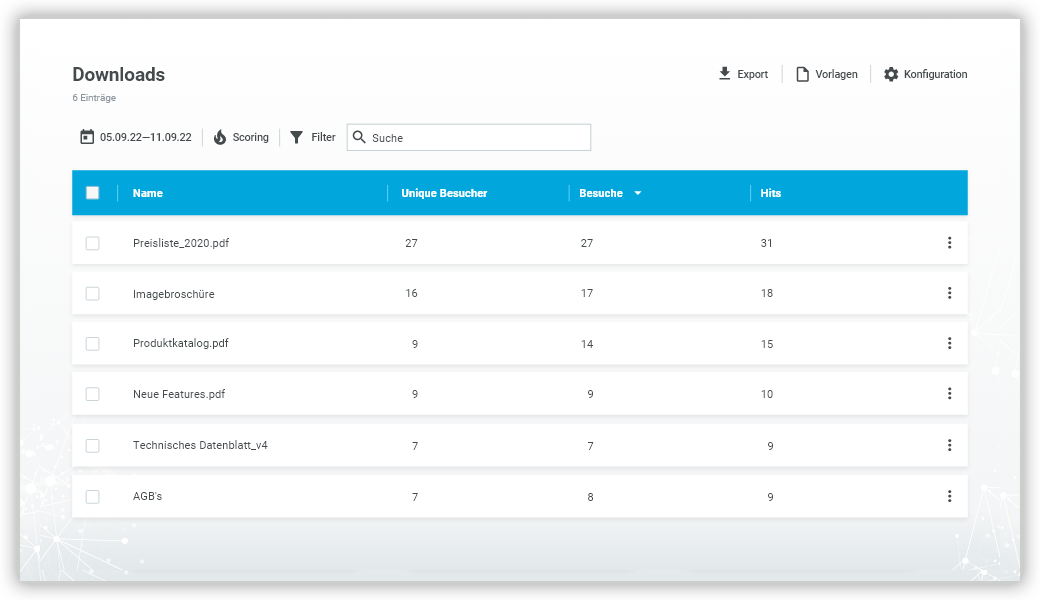Open Konfiguration gear icon

tap(891, 74)
